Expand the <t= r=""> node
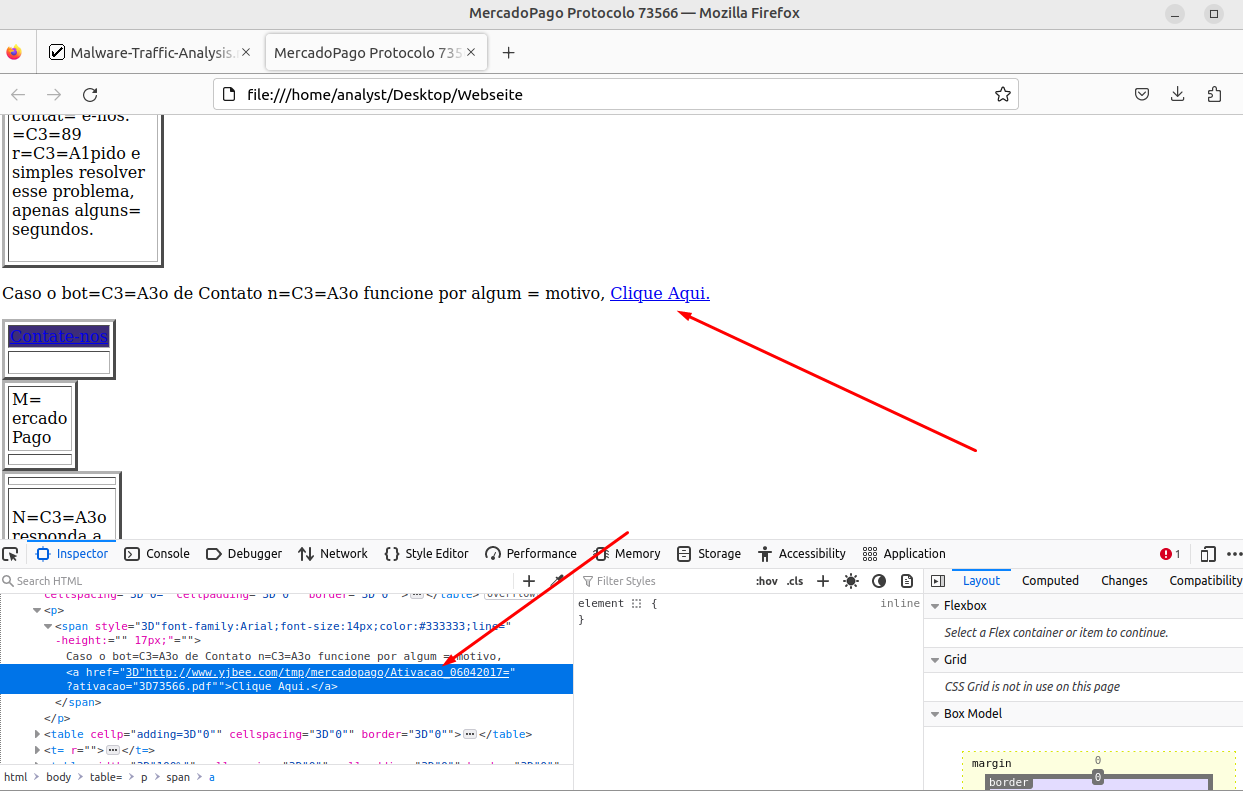The image size is (1243, 791). pyautogui.click(x=38, y=750)
